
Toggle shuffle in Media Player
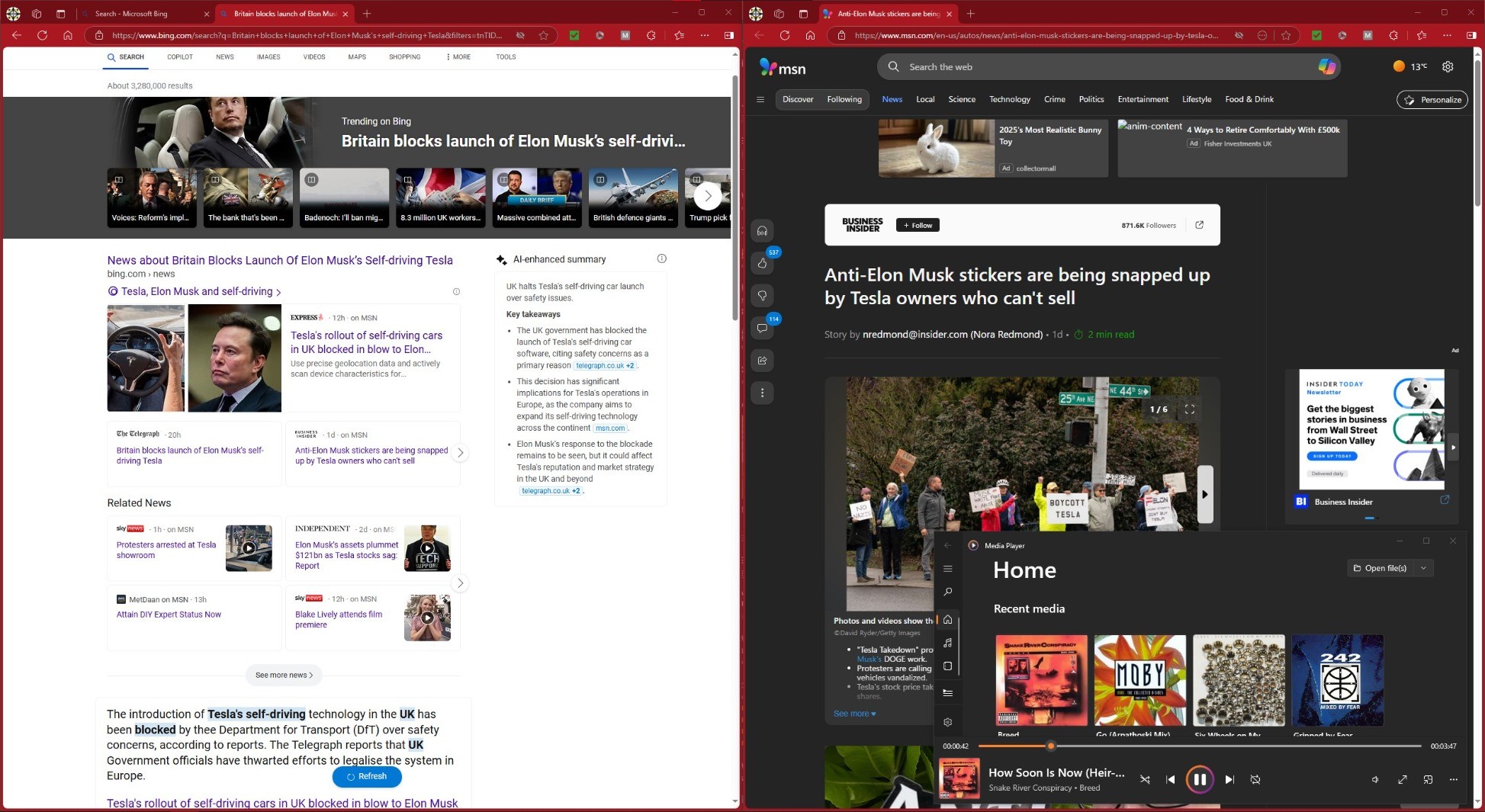click(1145, 779)
